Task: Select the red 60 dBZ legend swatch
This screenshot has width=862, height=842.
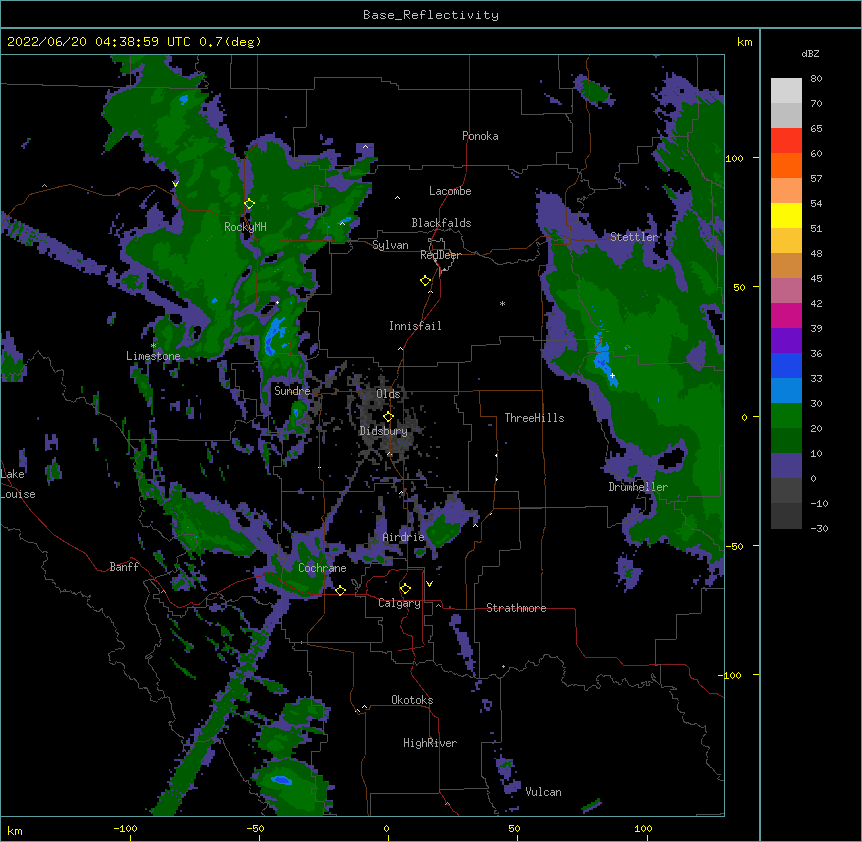Action: [x=786, y=140]
